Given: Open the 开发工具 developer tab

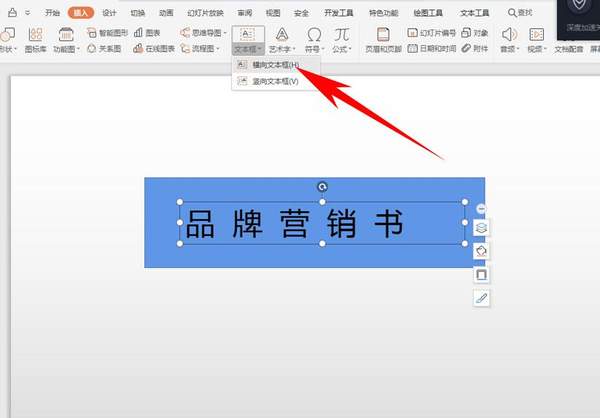Looking at the screenshot, I should pos(339,13).
